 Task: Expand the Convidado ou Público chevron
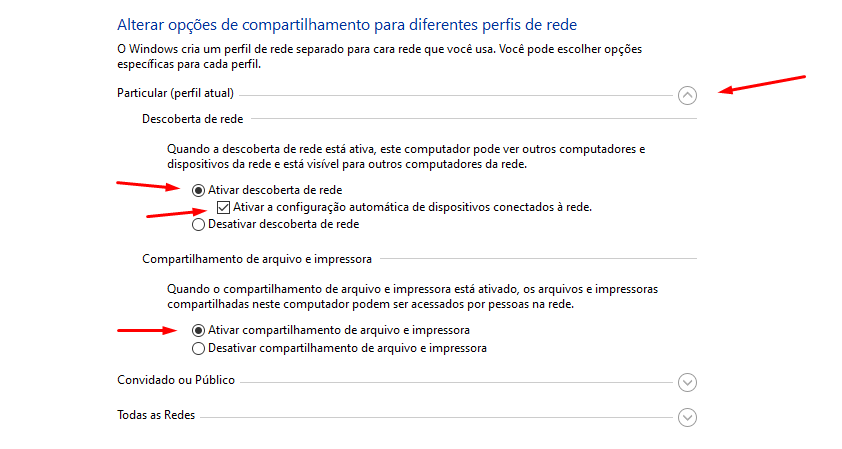(687, 382)
